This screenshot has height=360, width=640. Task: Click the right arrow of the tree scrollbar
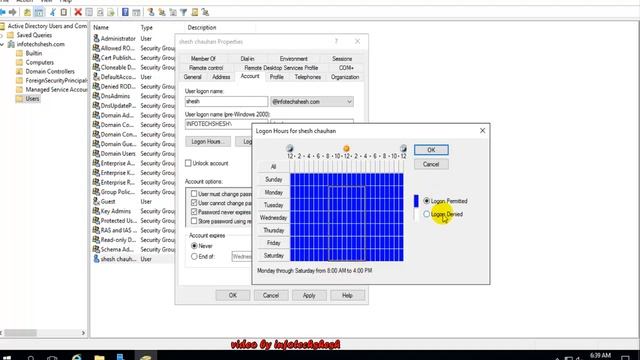pyautogui.click(x=83, y=333)
